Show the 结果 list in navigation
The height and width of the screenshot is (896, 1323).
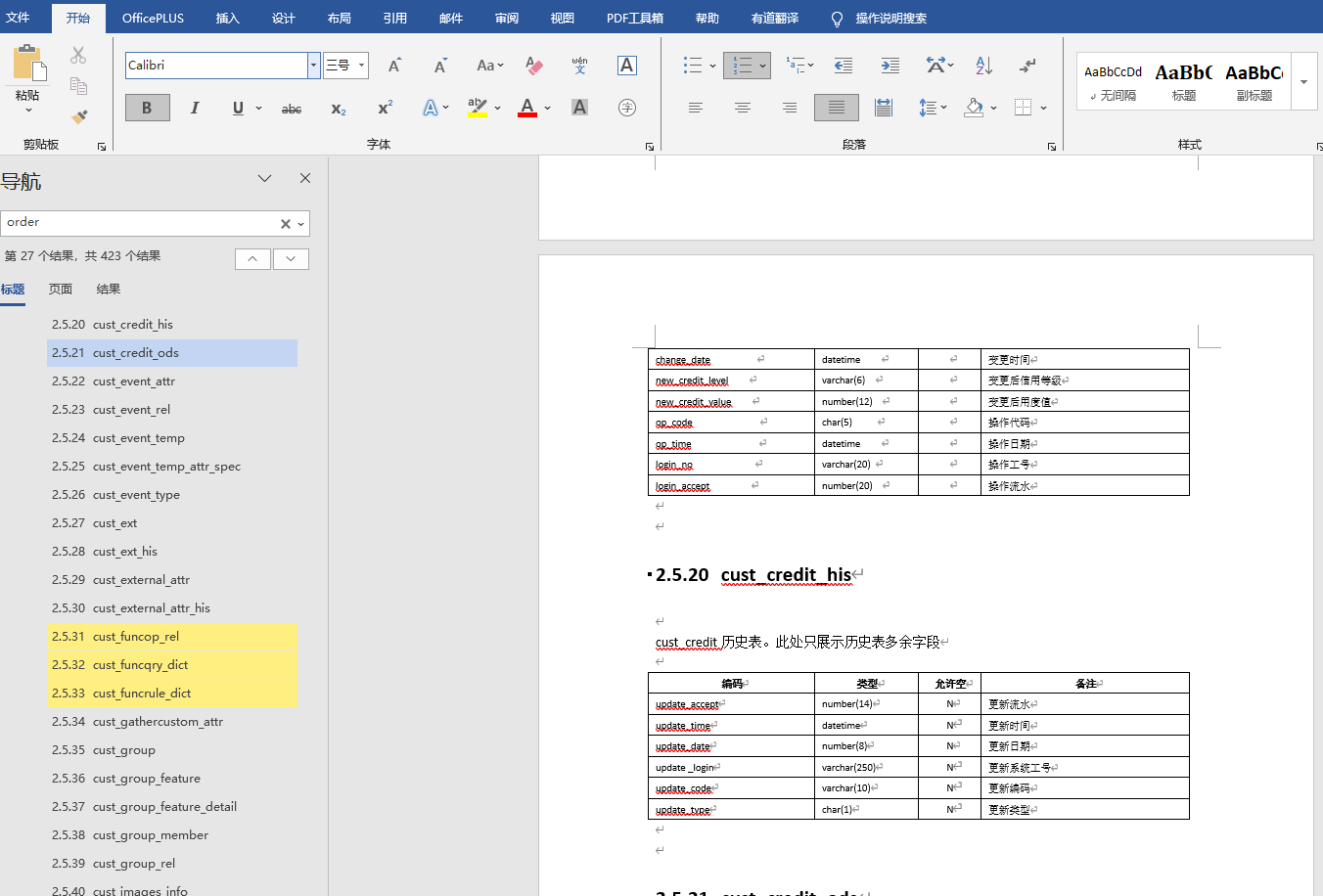point(108,290)
